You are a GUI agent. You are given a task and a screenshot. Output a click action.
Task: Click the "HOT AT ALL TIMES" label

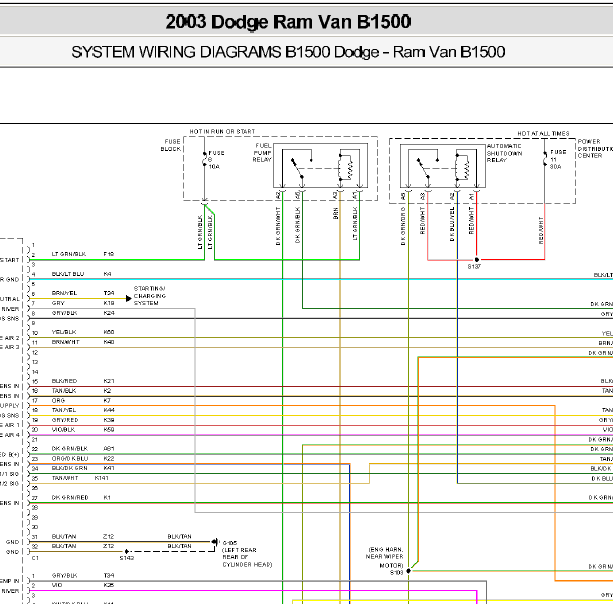click(543, 134)
